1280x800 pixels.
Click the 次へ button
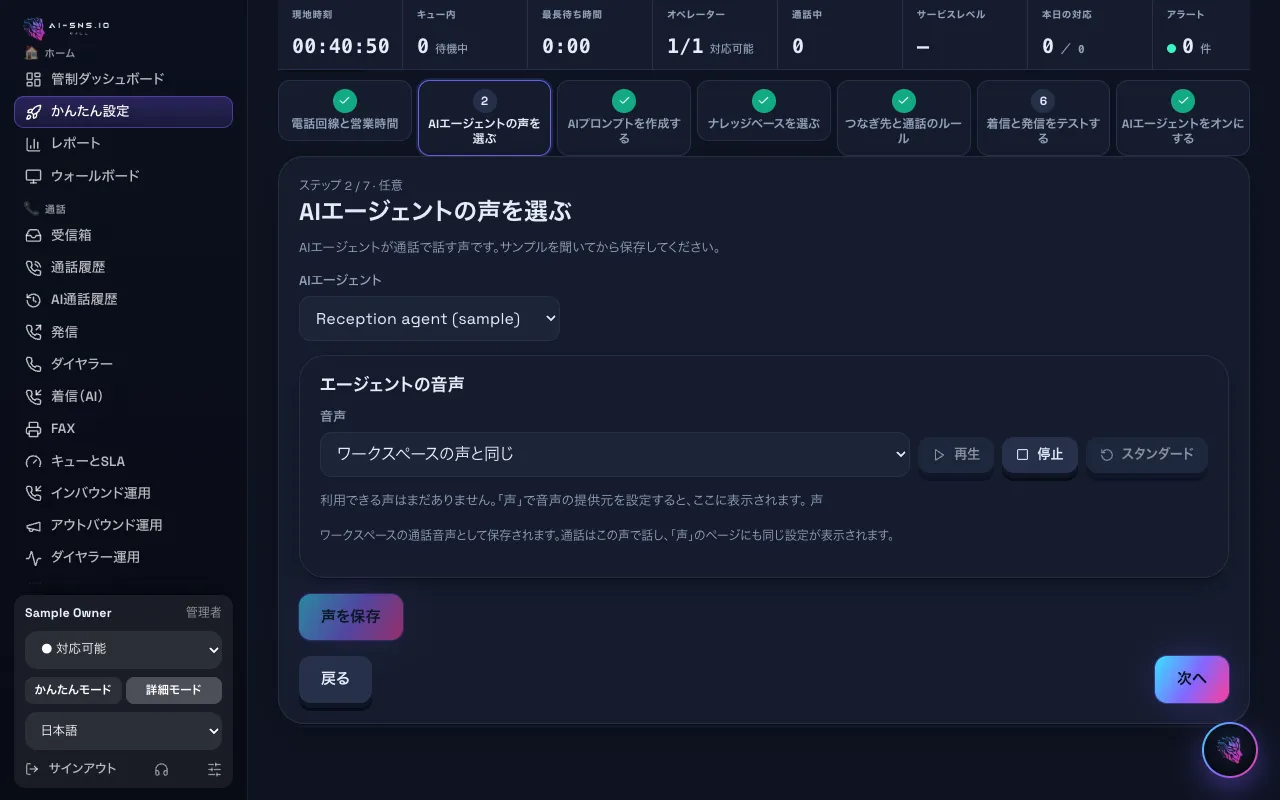1192,679
